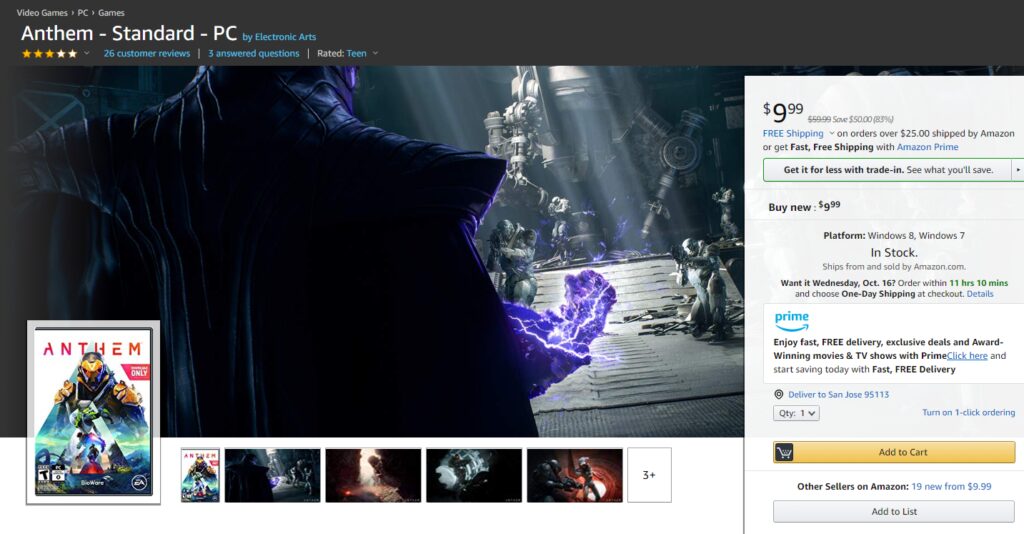
Task: Select the purple lightning scene thumbnail
Action: (272, 475)
